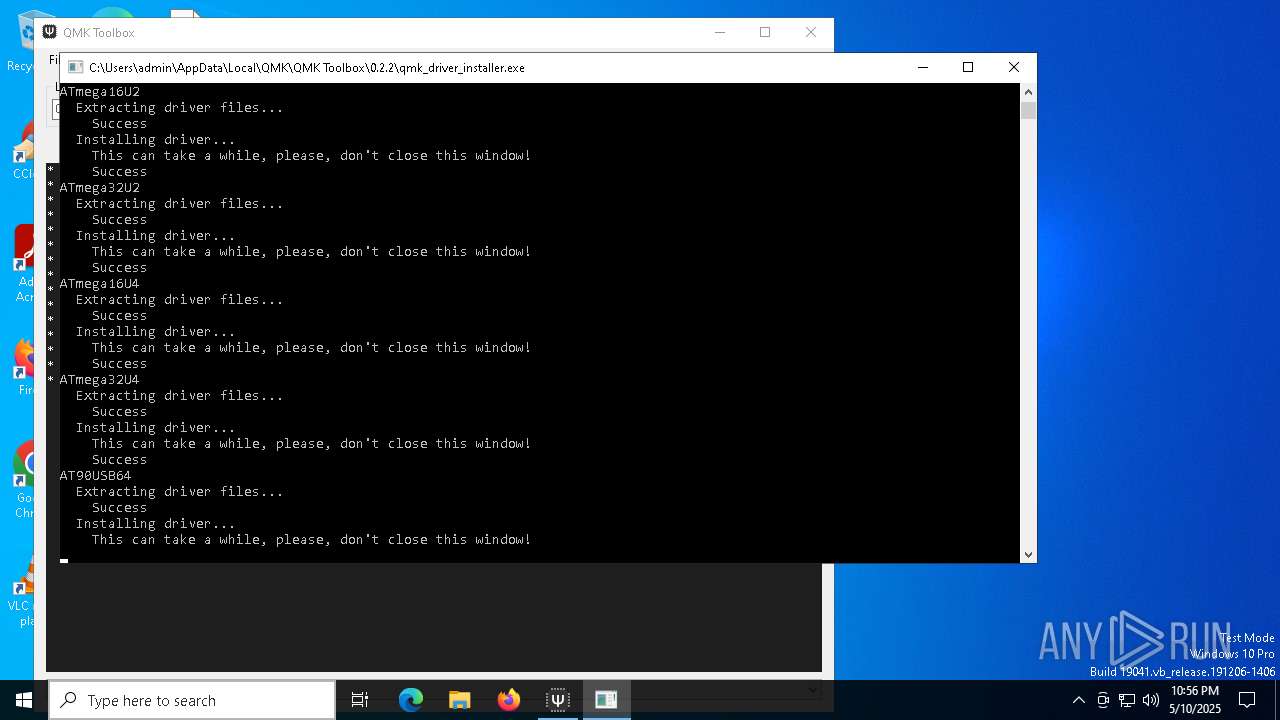This screenshot has width=1280, height=720.
Task: Click the console scrollbar thumb
Action: tap(1028, 110)
